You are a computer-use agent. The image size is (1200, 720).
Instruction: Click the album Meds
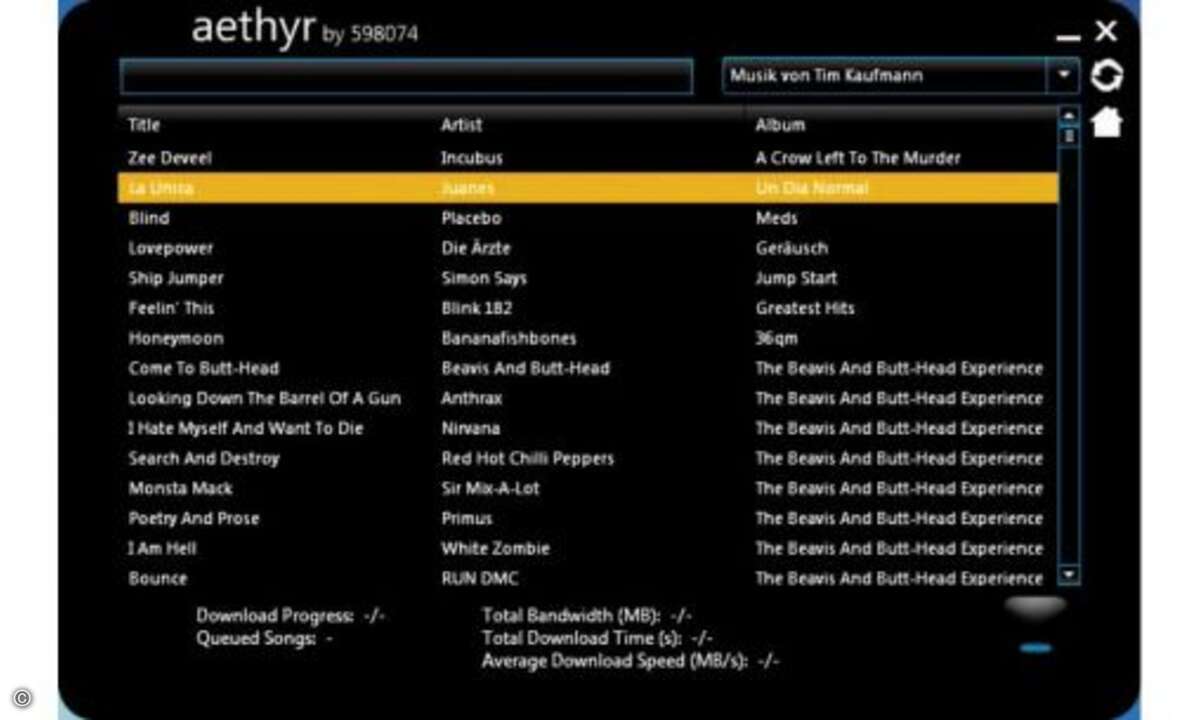click(777, 218)
